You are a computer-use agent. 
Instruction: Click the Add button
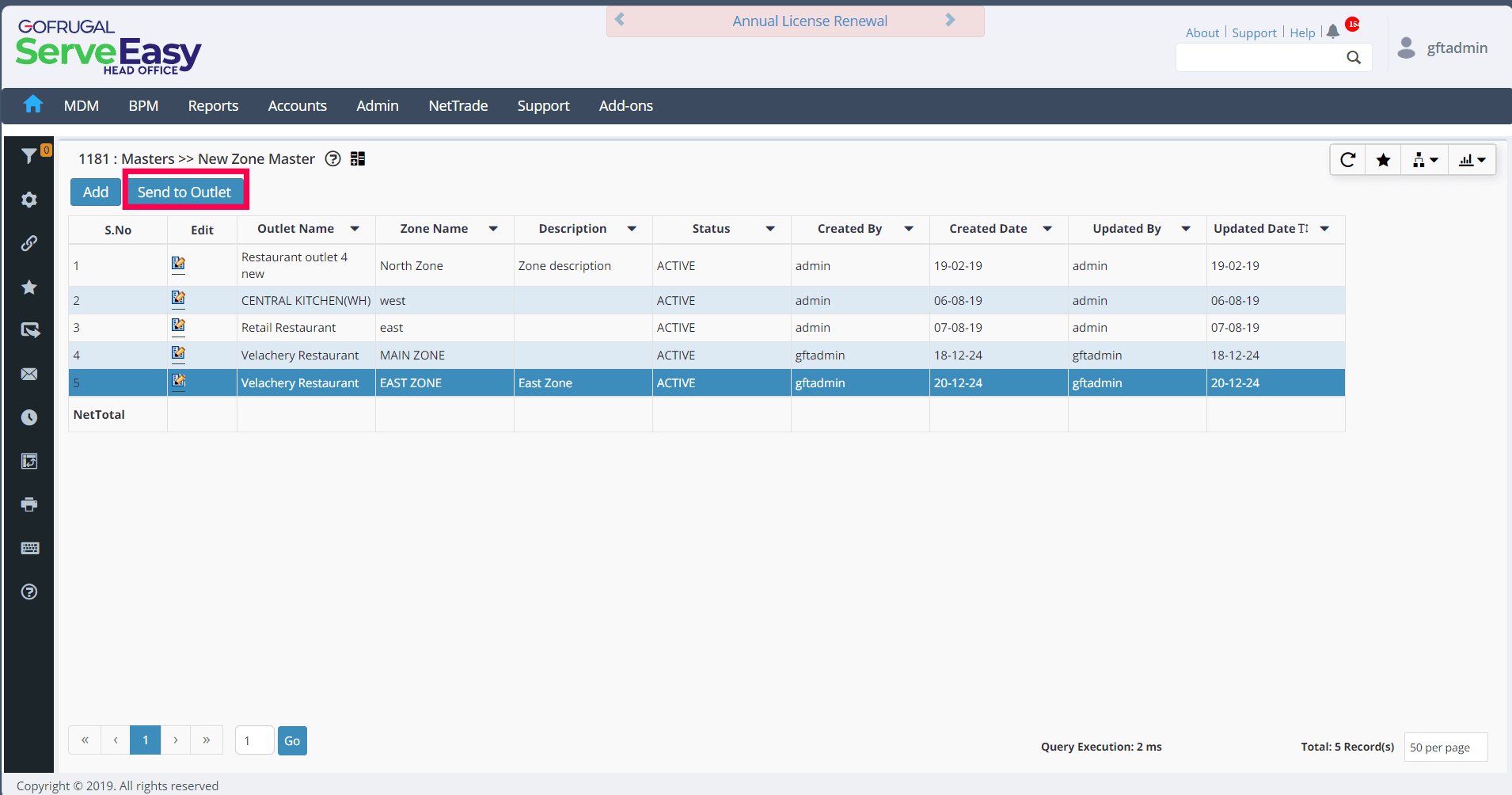95,192
